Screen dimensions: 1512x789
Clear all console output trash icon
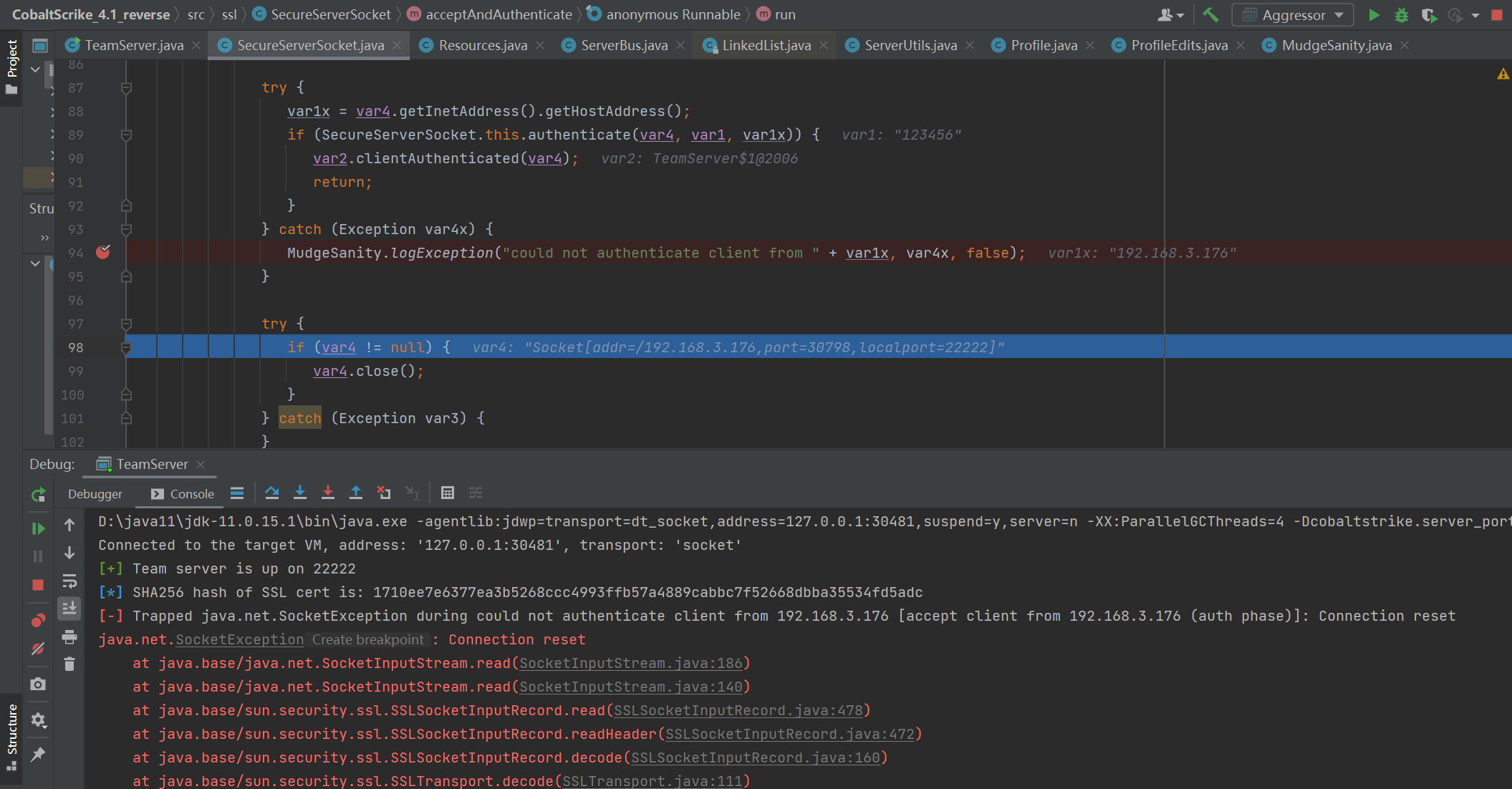(69, 664)
